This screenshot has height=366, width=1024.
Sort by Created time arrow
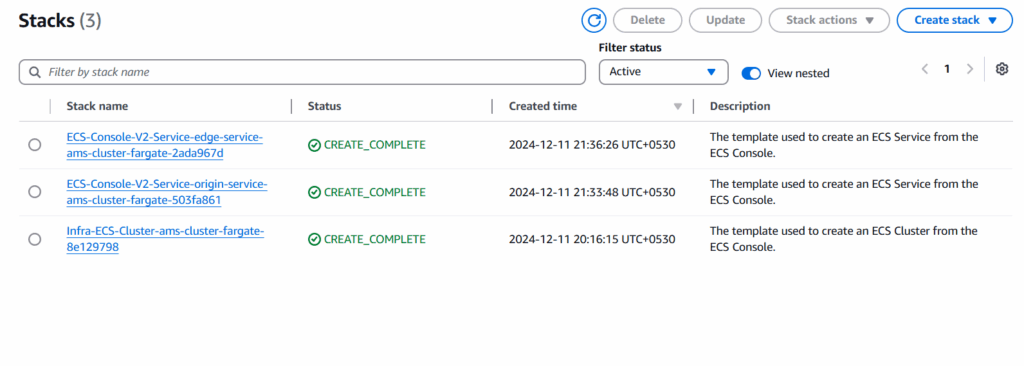coord(677,107)
